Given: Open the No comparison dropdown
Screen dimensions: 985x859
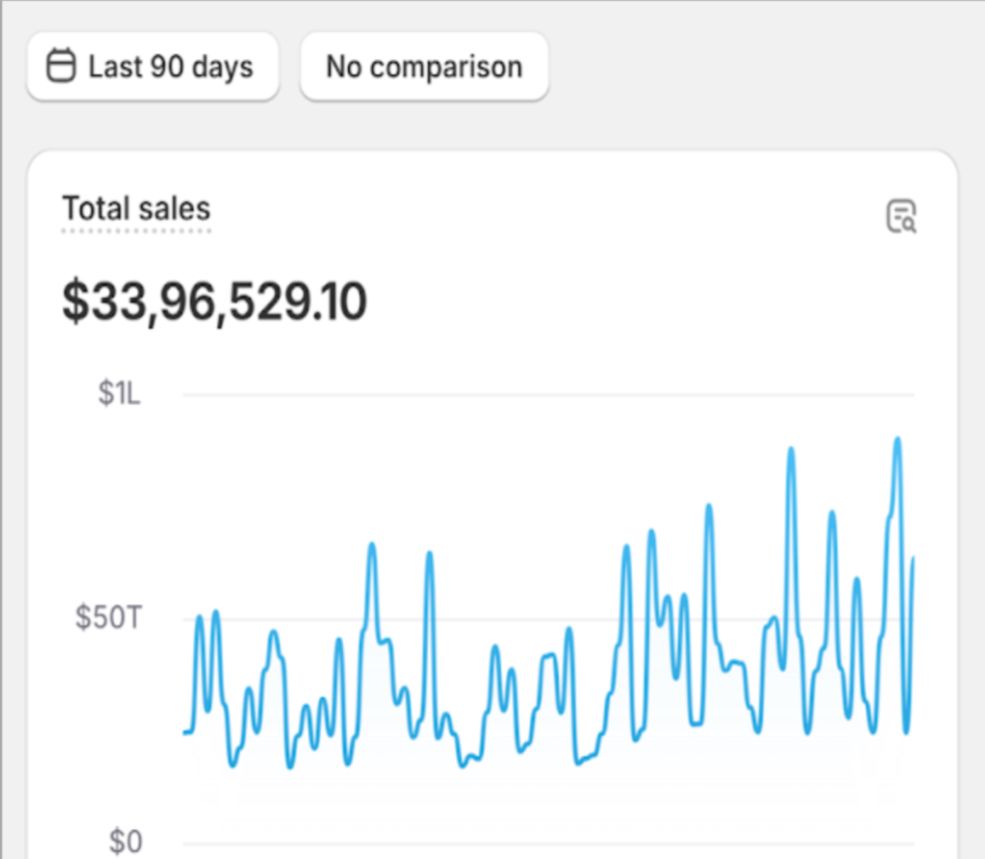Looking at the screenshot, I should click(x=424, y=67).
